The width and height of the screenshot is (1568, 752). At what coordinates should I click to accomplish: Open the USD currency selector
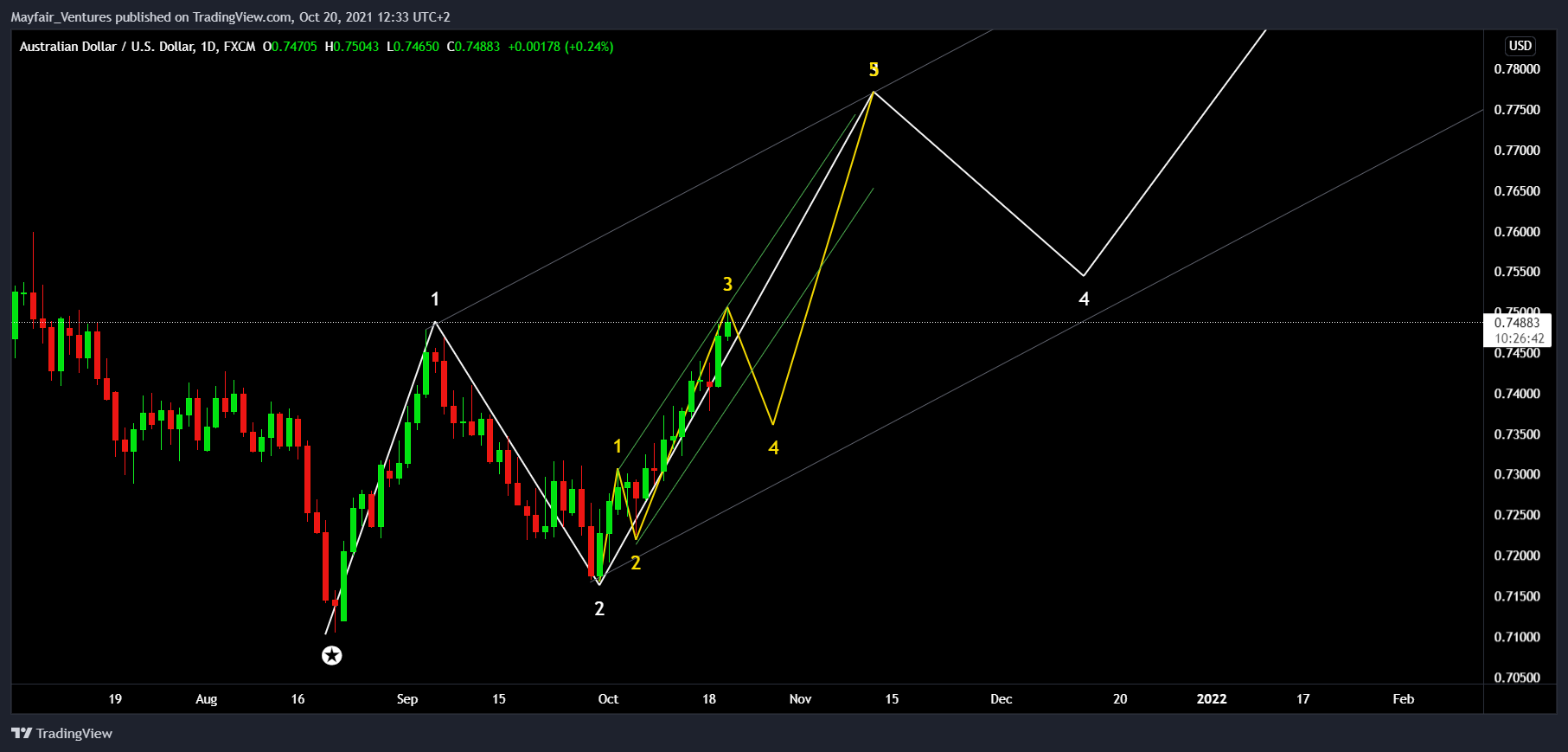tap(1520, 46)
